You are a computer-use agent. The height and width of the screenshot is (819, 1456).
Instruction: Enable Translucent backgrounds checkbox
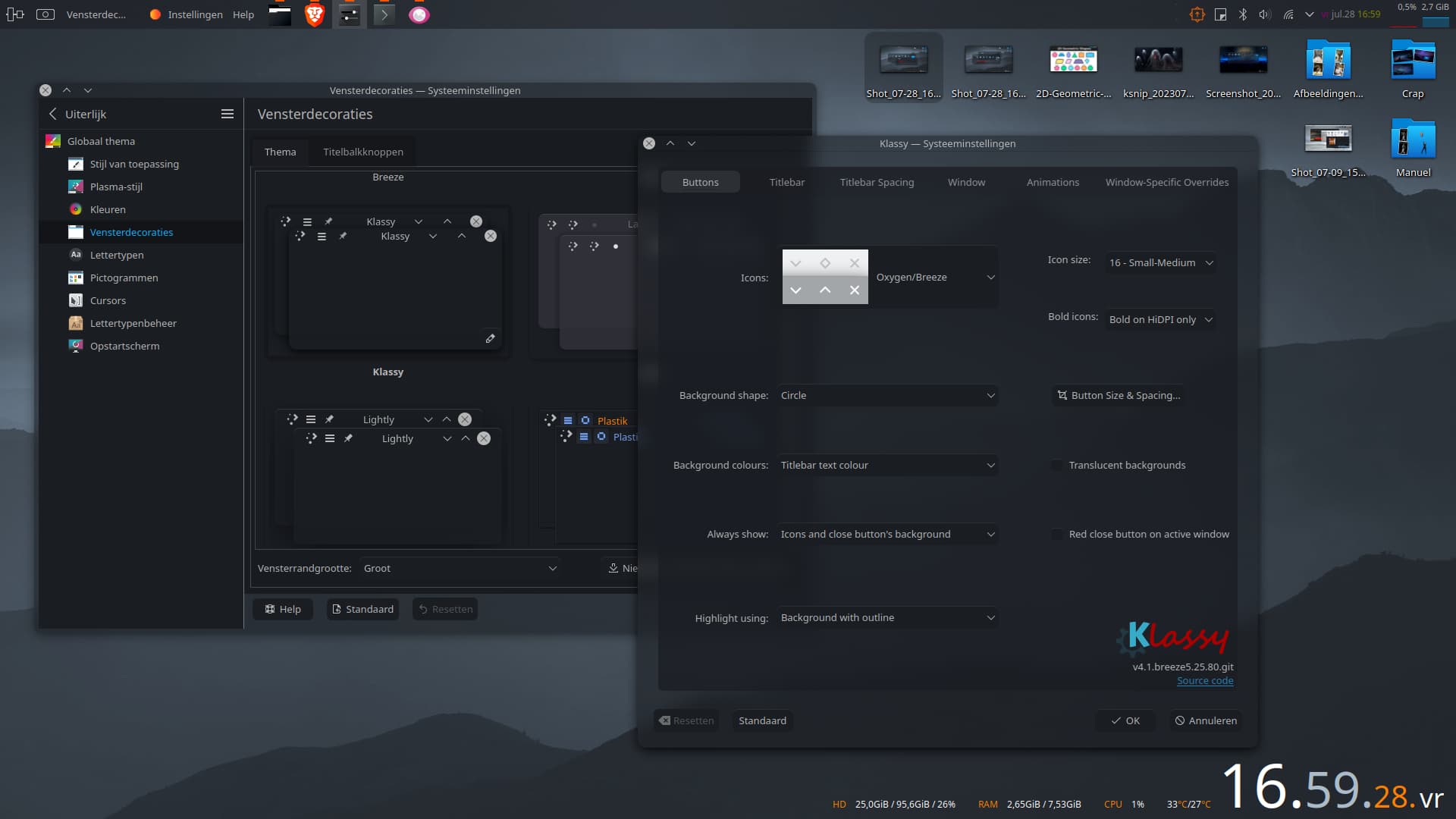(1056, 465)
